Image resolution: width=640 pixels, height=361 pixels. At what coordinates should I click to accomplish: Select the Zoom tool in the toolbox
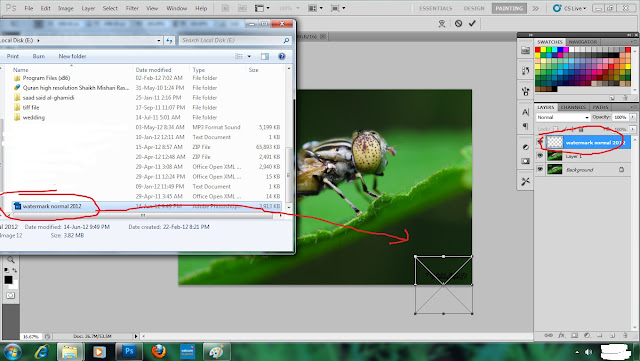pyautogui.click(x=11, y=260)
